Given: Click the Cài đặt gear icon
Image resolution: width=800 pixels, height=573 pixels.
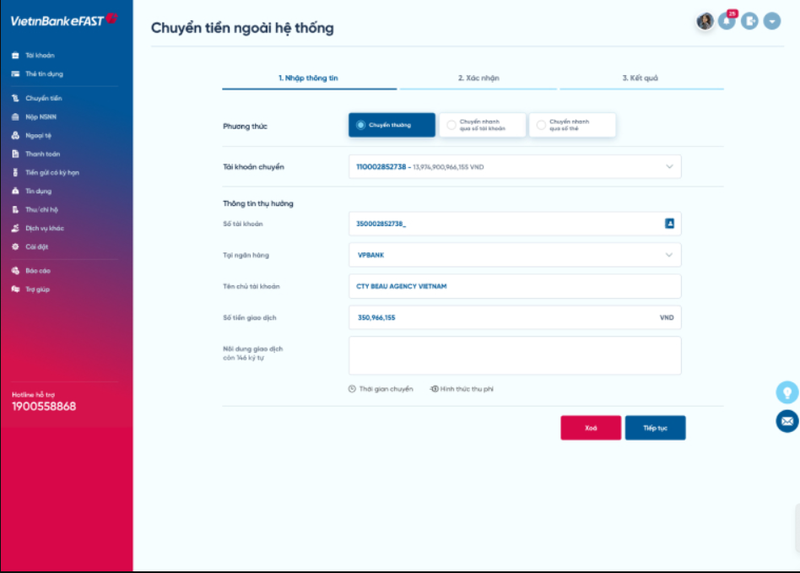Looking at the screenshot, I should 15,246.
